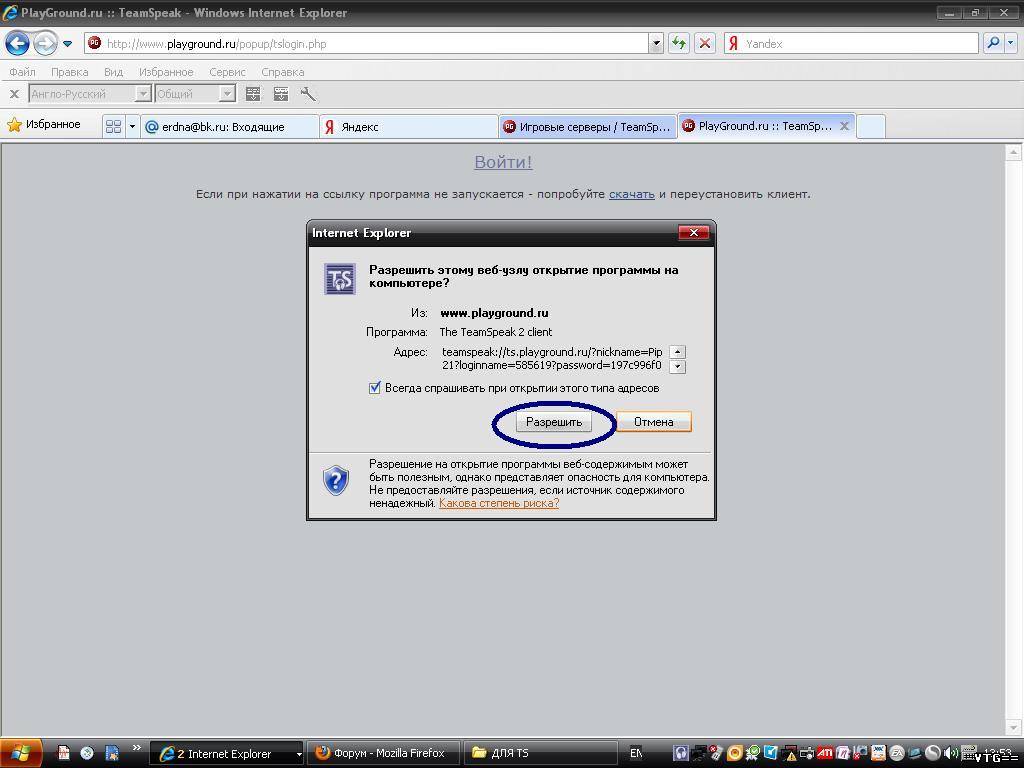Switch to the Яндекс tab
Image resolution: width=1024 pixels, height=768 pixels.
pyautogui.click(x=409, y=127)
